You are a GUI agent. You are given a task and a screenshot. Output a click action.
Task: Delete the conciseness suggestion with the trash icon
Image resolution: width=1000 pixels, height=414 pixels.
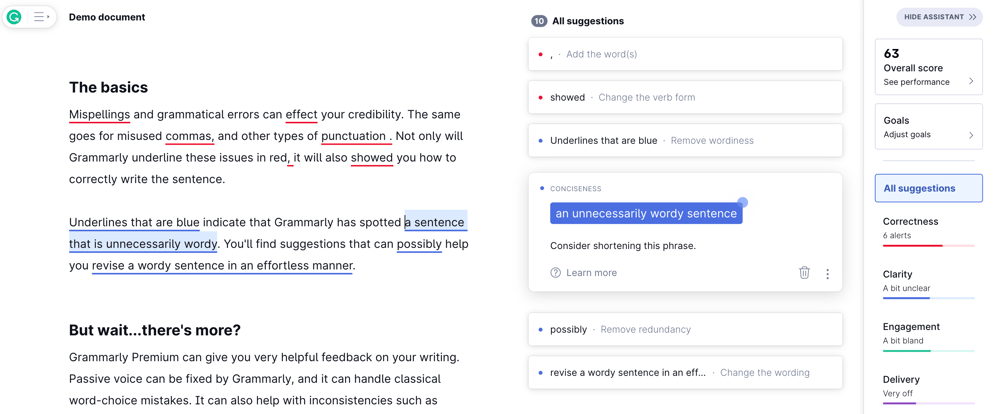pos(804,273)
